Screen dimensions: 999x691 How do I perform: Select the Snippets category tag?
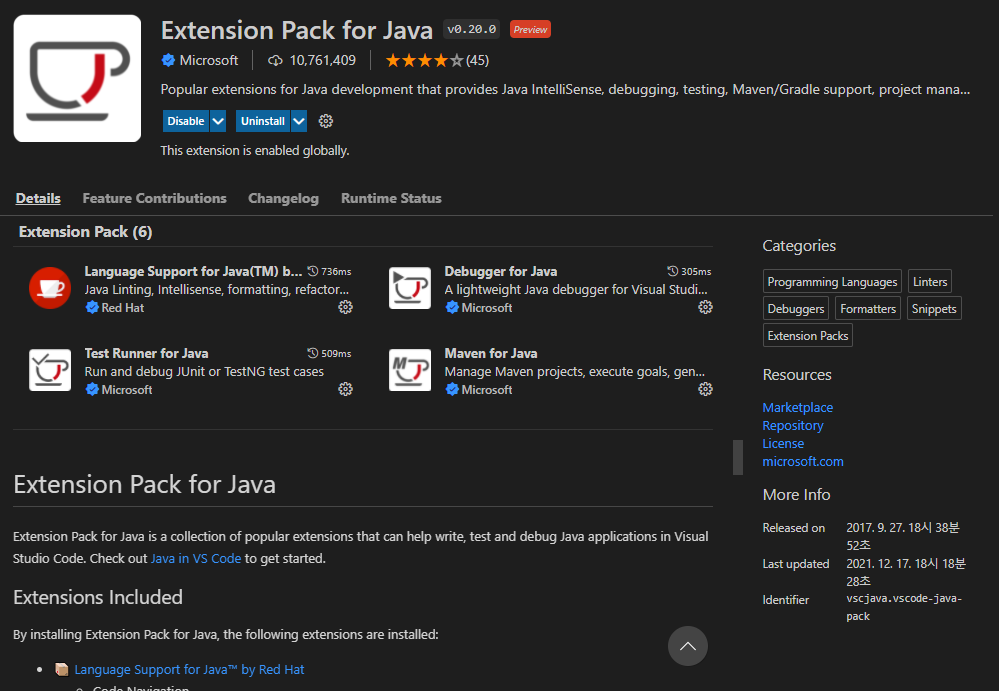click(934, 309)
